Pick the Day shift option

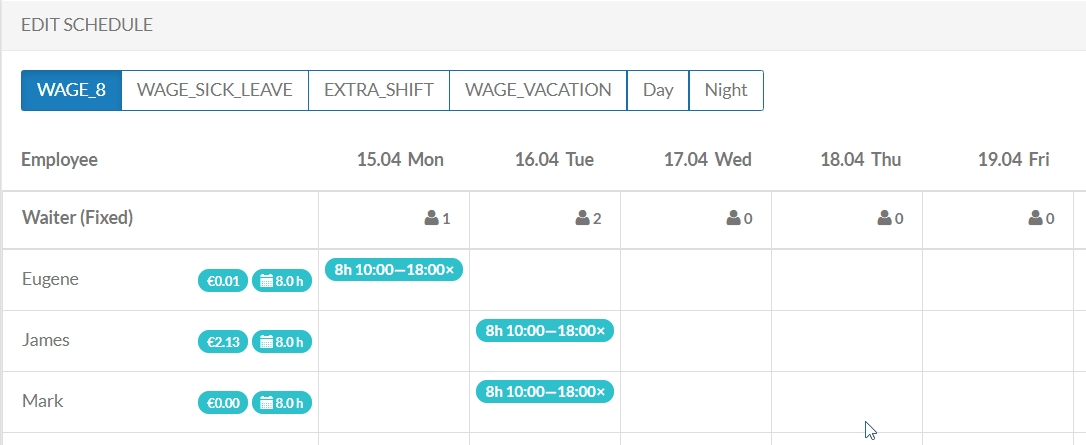(658, 90)
